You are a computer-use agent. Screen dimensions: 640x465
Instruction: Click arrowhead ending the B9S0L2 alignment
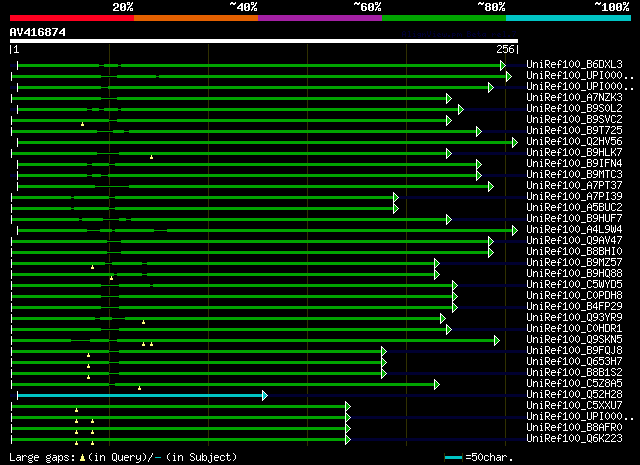click(461, 109)
